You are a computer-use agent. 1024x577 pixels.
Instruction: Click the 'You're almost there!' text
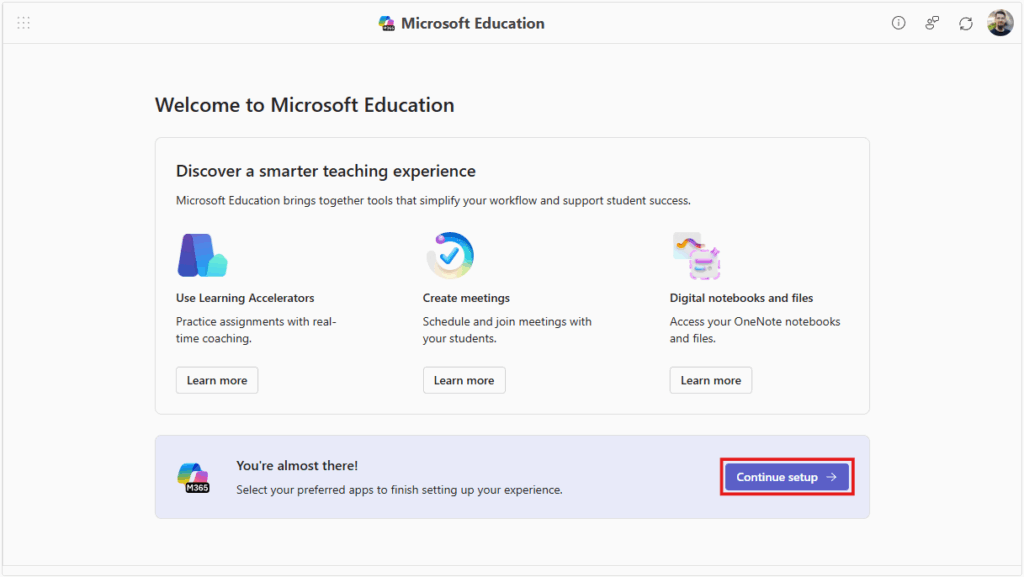[297, 466]
